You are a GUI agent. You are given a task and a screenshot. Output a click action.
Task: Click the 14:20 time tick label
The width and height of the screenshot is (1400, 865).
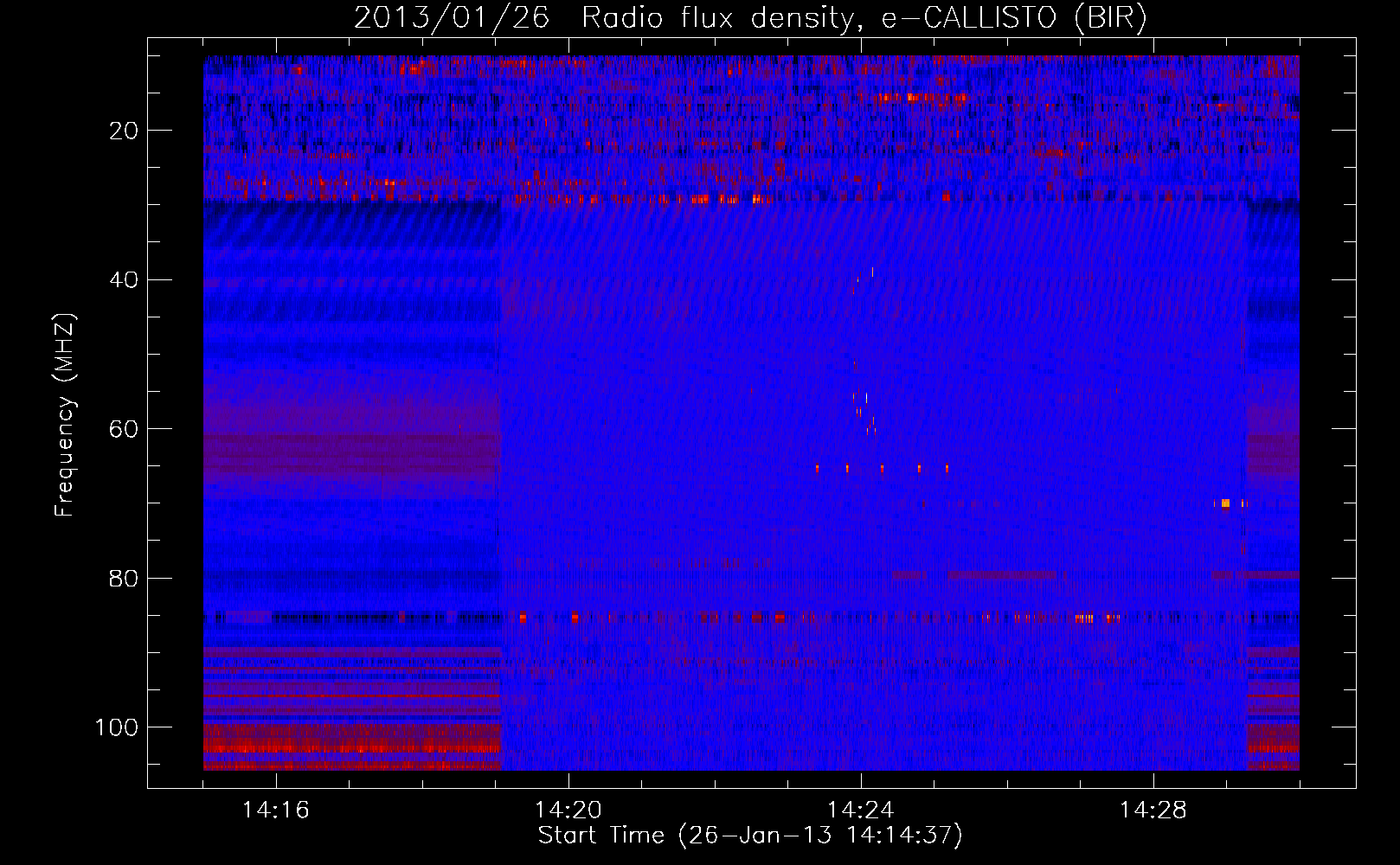568,811
